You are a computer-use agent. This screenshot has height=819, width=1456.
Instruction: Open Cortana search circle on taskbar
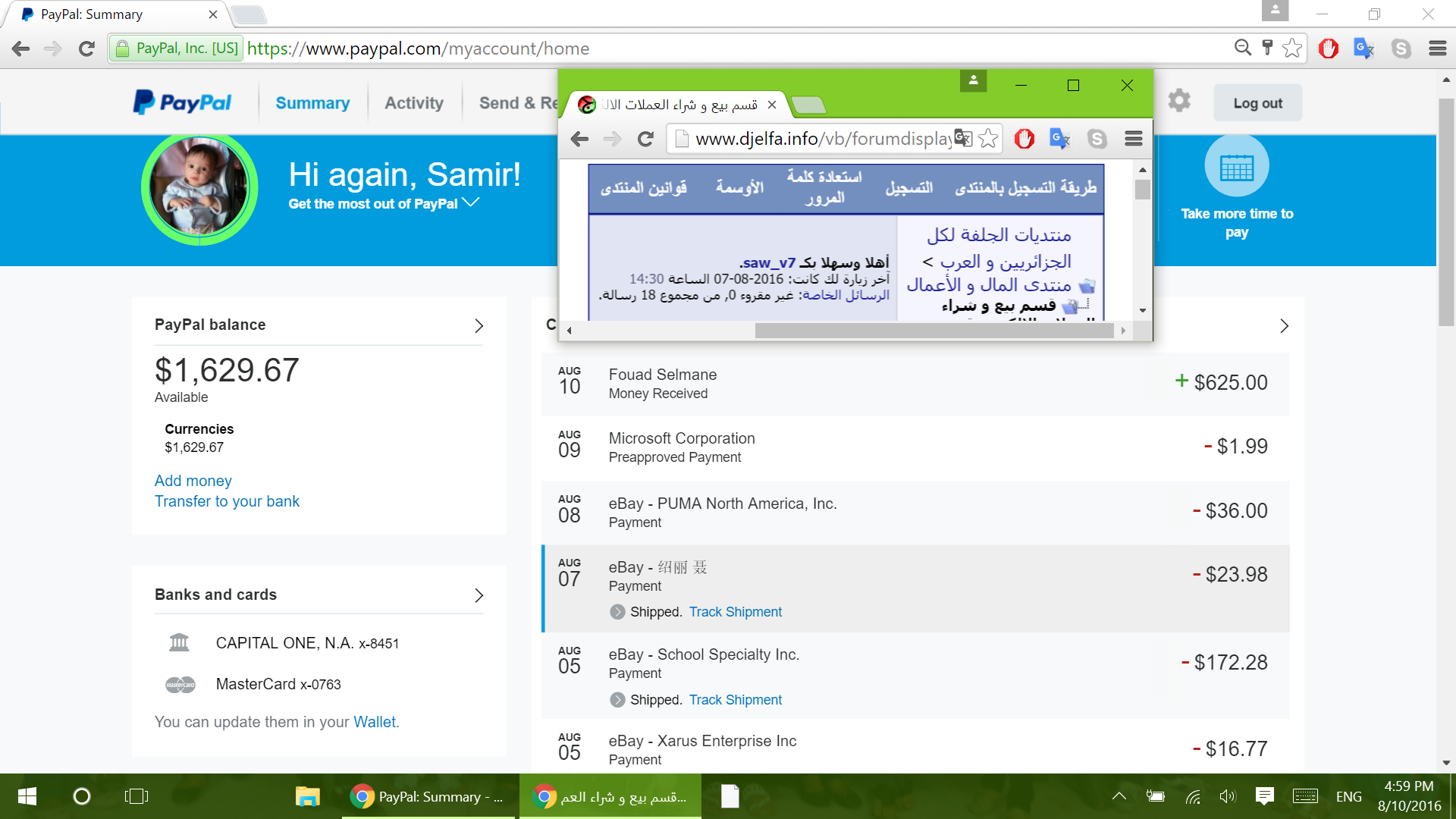click(82, 796)
